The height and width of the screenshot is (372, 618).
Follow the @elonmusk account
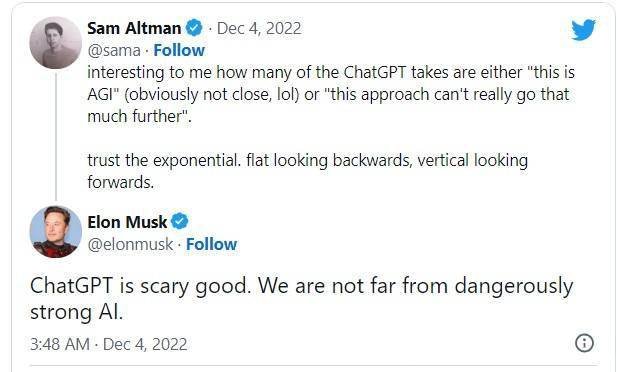(211, 244)
